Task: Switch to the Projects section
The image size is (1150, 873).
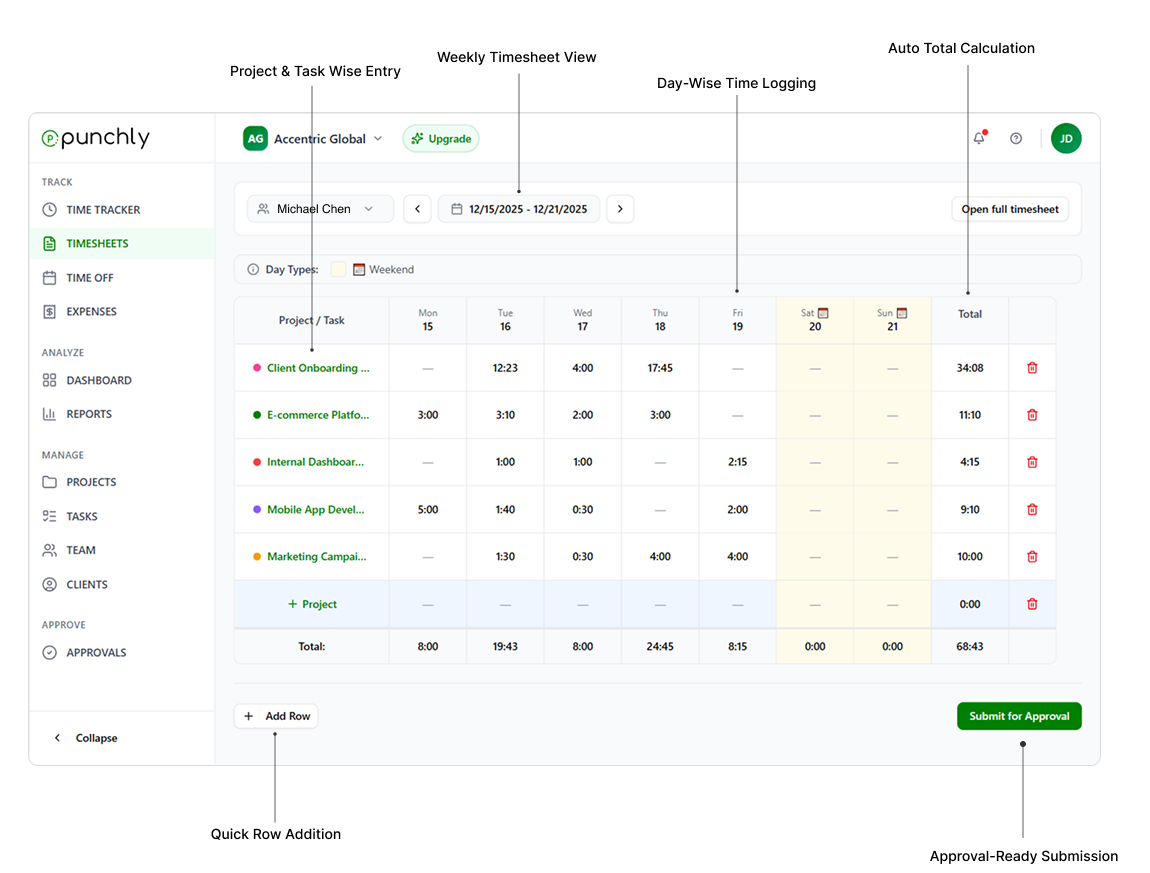Action: pyautogui.click(x=90, y=481)
